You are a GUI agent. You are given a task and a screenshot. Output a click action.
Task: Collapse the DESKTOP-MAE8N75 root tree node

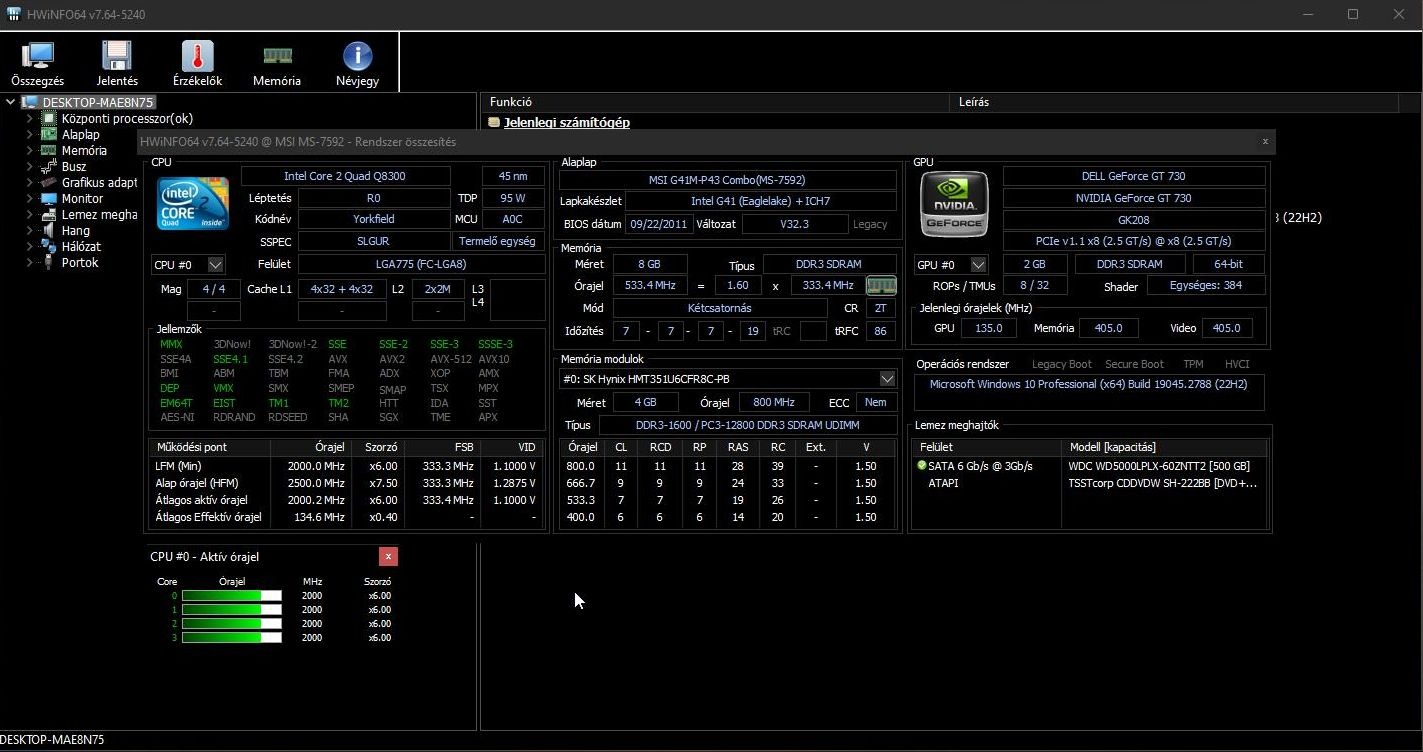pyautogui.click(x=11, y=102)
